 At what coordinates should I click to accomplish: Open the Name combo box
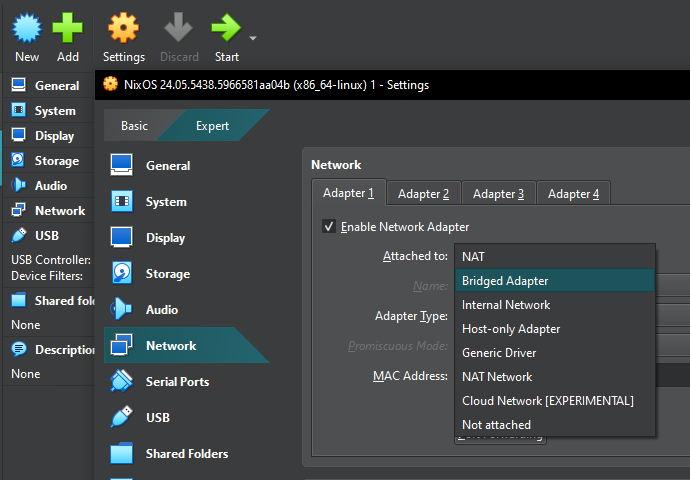click(672, 286)
